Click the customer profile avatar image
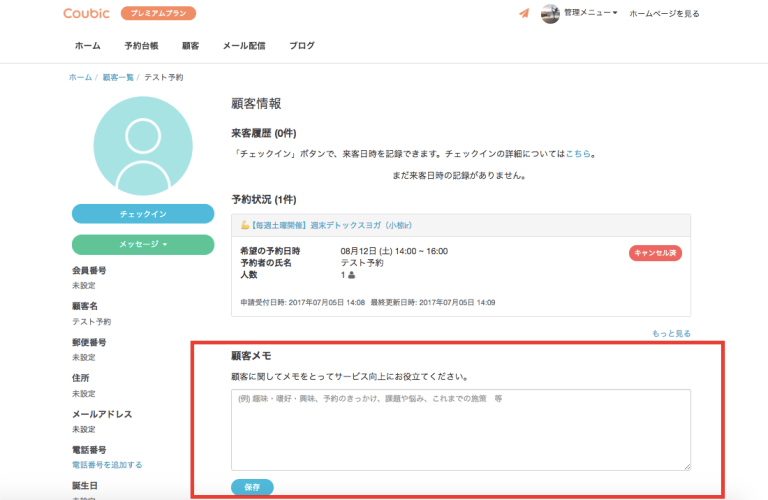This screenshot has width=768, height=500. point(143,145)
